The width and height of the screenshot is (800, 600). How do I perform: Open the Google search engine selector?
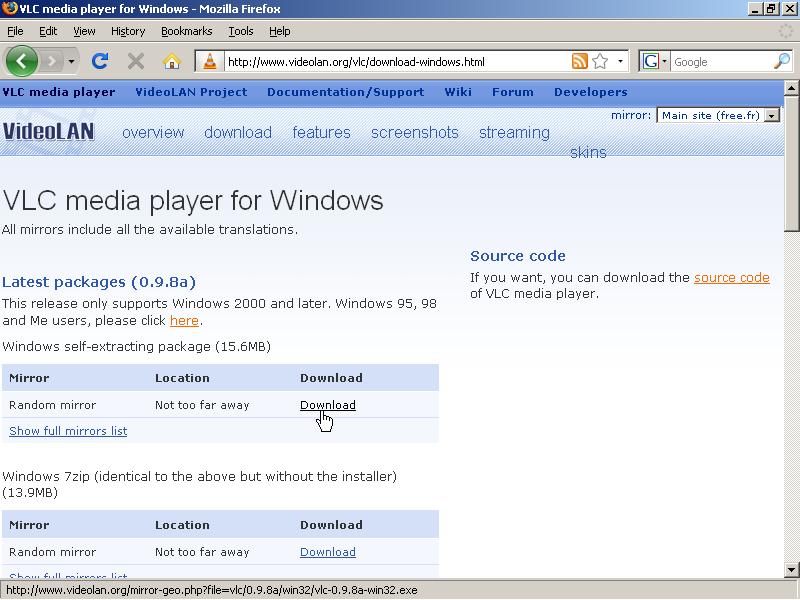tap(655, 61)
